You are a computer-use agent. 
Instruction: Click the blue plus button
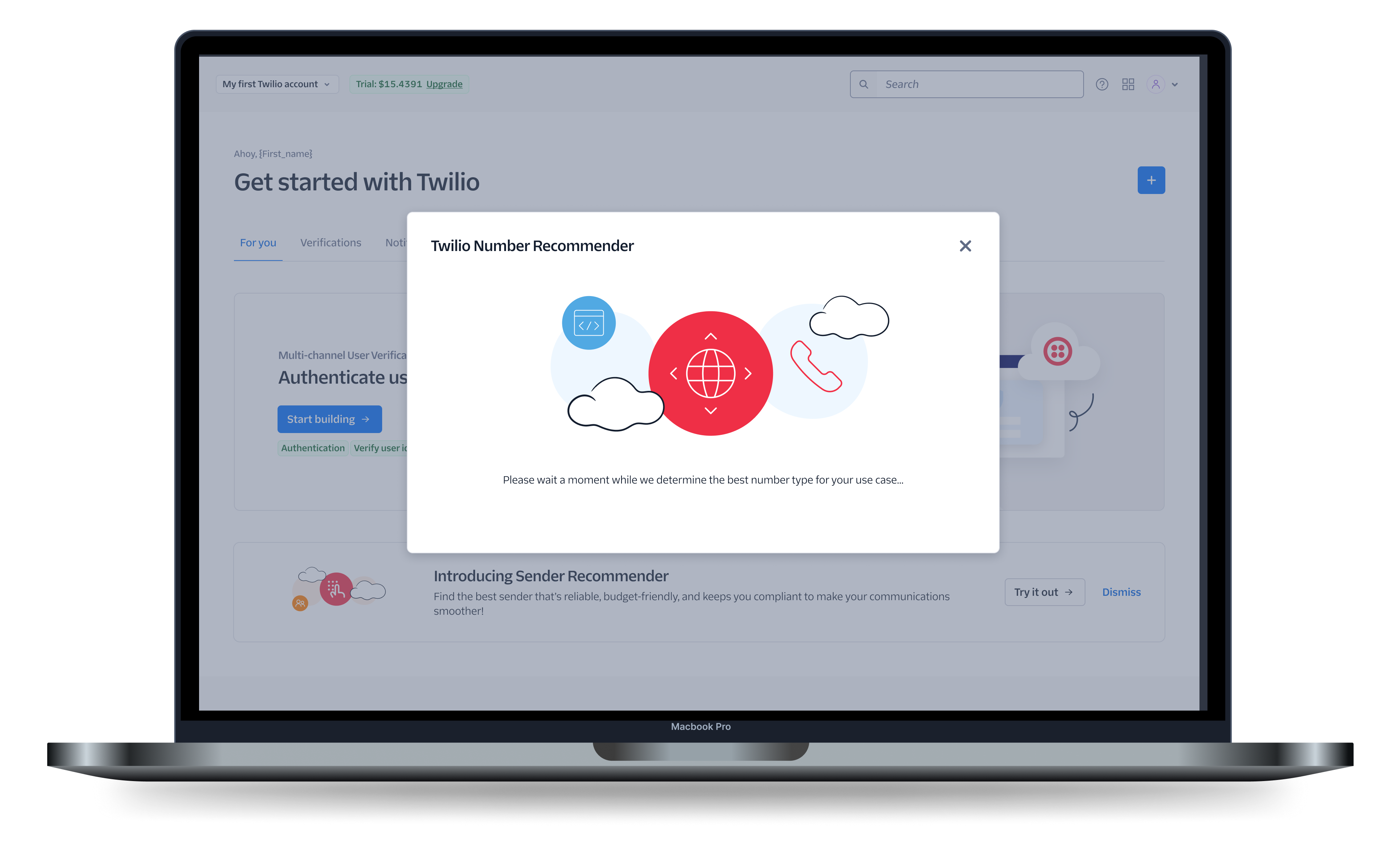pyautogui.click(x=1151, y=180)
